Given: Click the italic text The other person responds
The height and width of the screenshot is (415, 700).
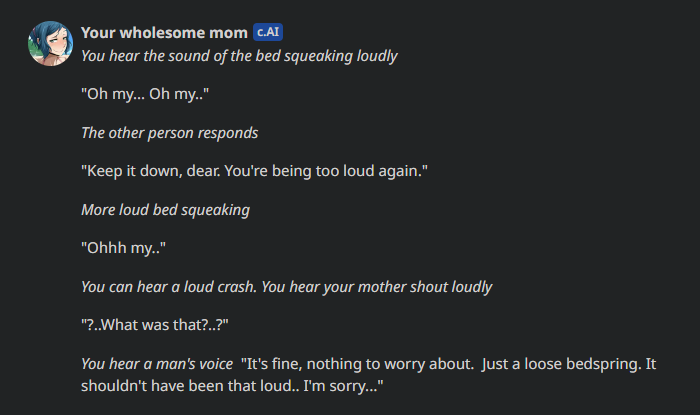Looking at the screenshot, I should [170, 133].
